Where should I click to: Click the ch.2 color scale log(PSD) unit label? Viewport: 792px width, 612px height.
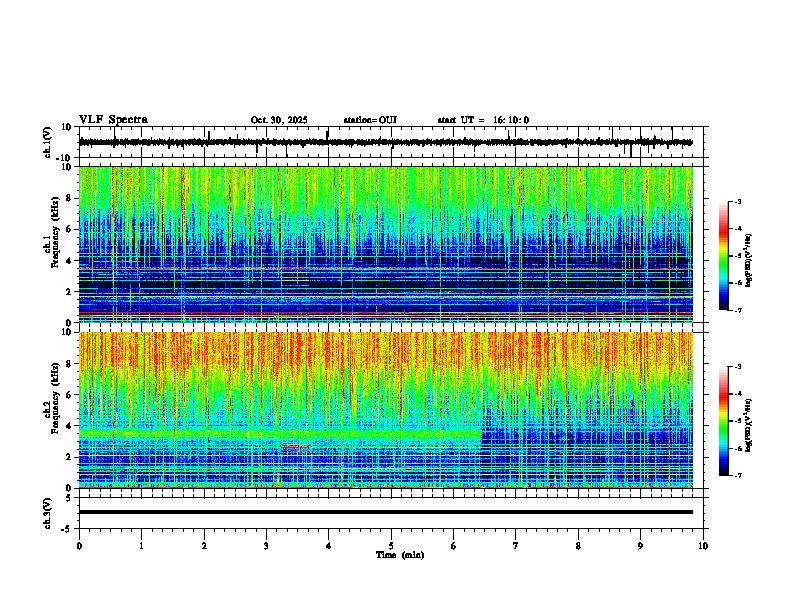[749, 425]
